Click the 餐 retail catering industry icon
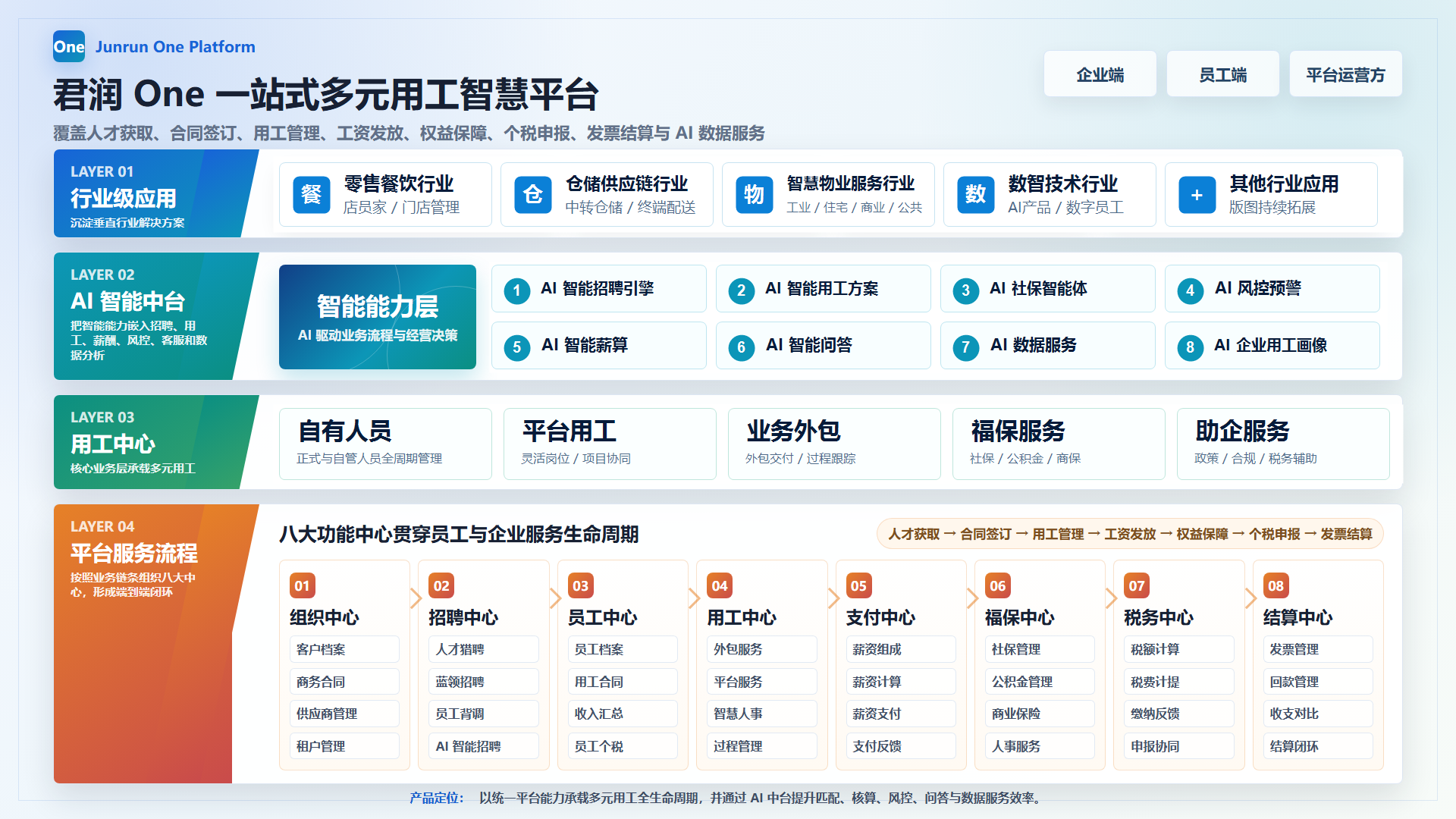 (312, 195)
